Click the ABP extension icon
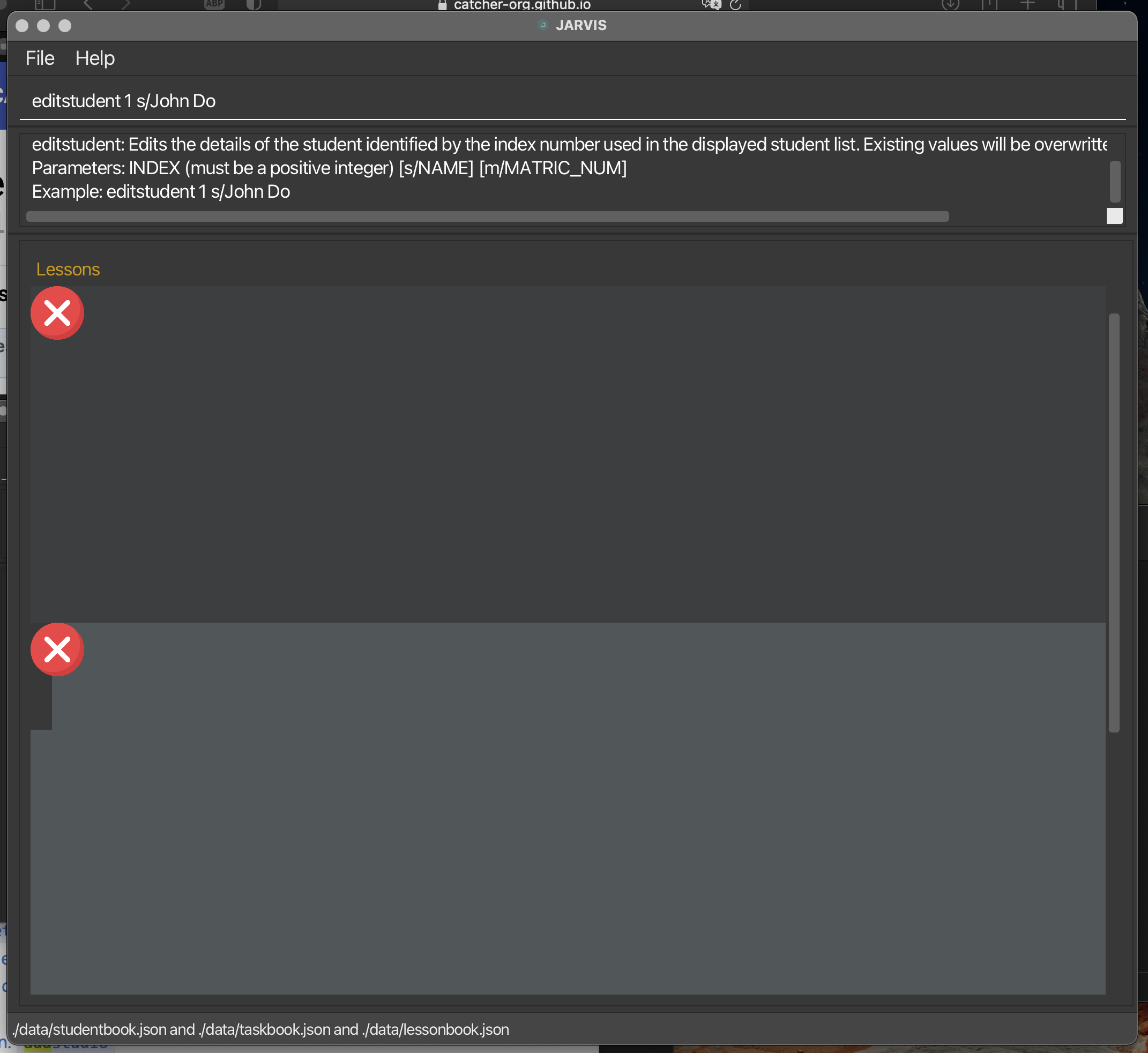The width and height of the screenshot is (1148, 1053). click(x=214, y=4)
